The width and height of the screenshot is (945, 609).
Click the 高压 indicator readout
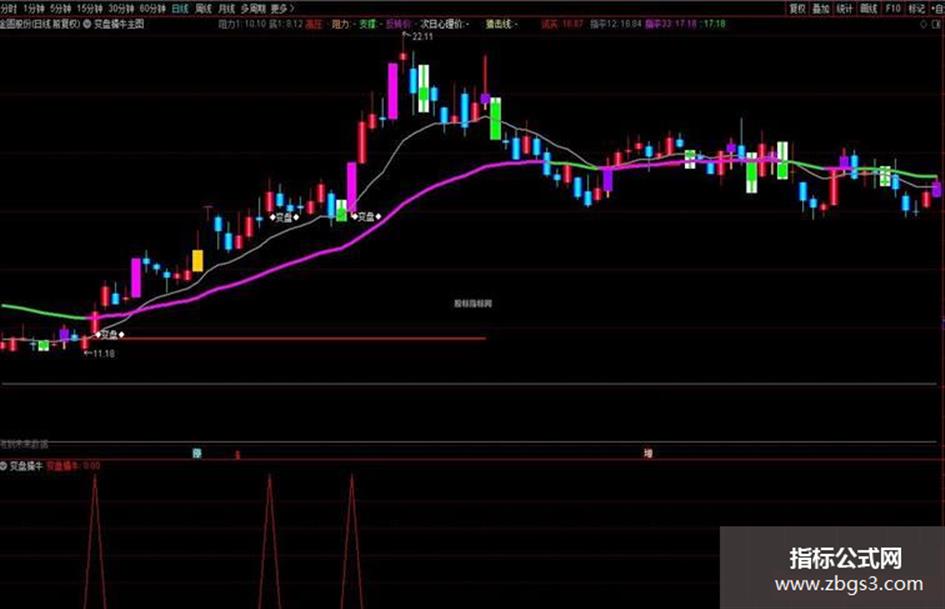click(315, 24)
